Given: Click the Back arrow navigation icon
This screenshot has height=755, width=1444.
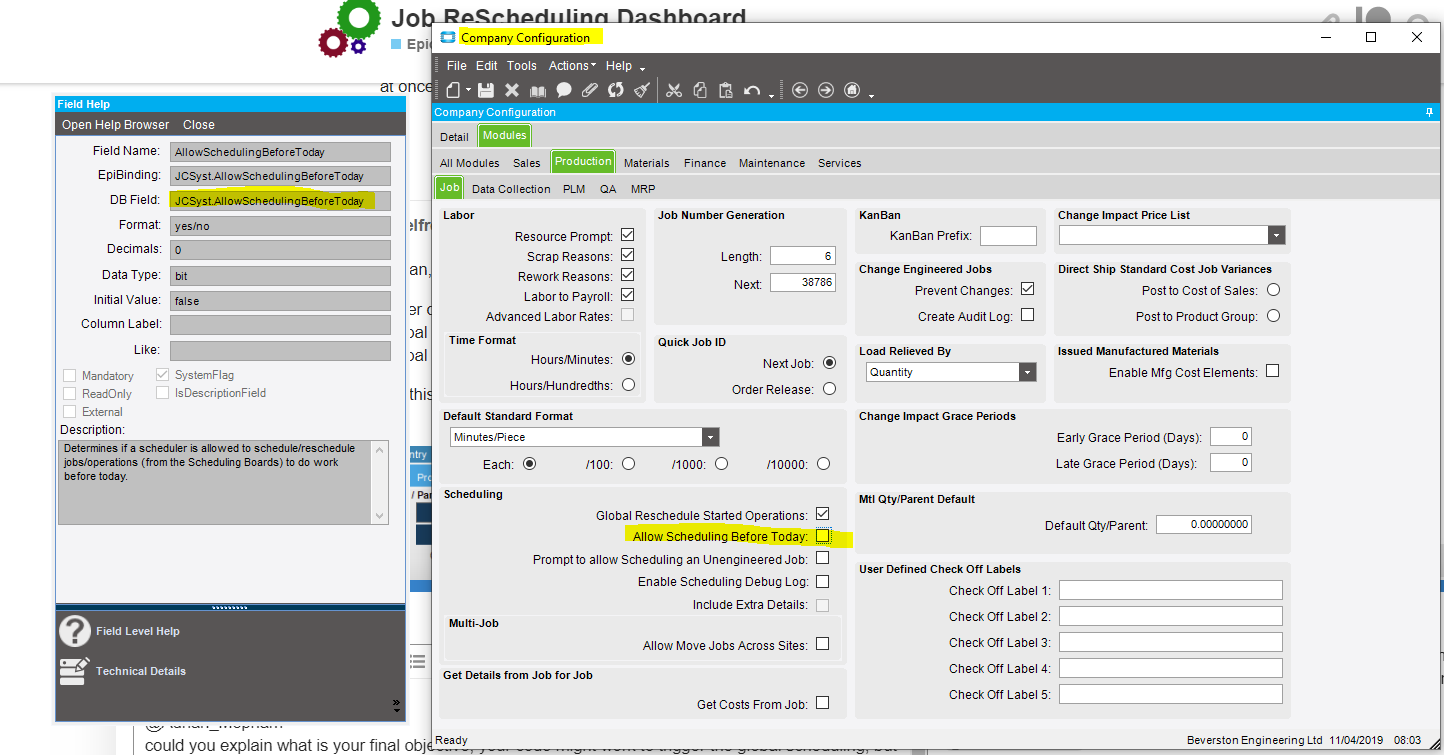Looking at the screenshot, I should (x=800, y=90).
